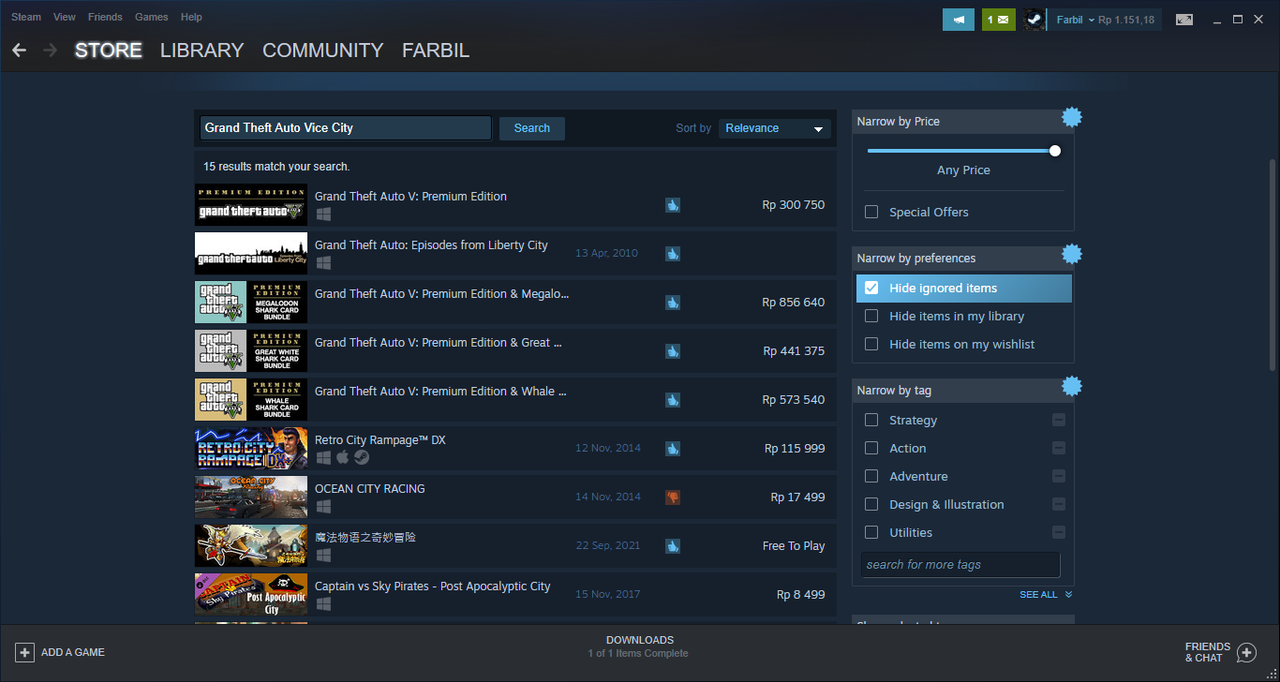Exclude the Action tag using minus icon
This screenshot has width=1280, height=682.
[x=1059, y=448]
